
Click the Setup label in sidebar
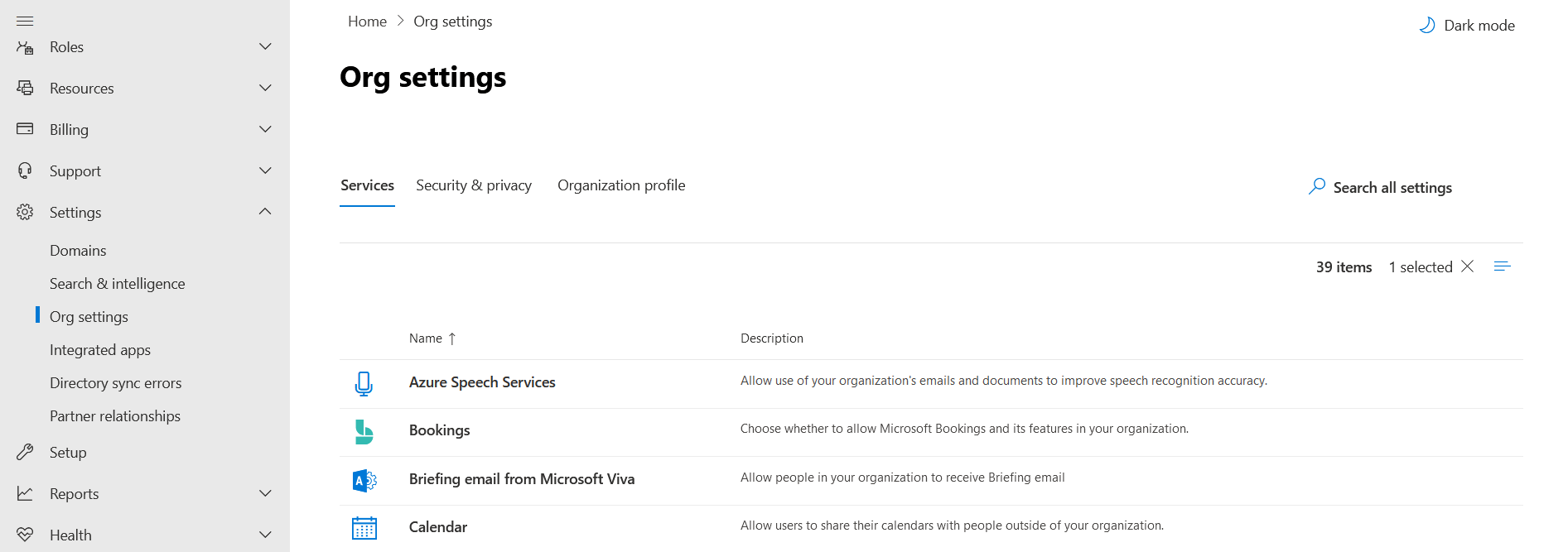[68, 453]
